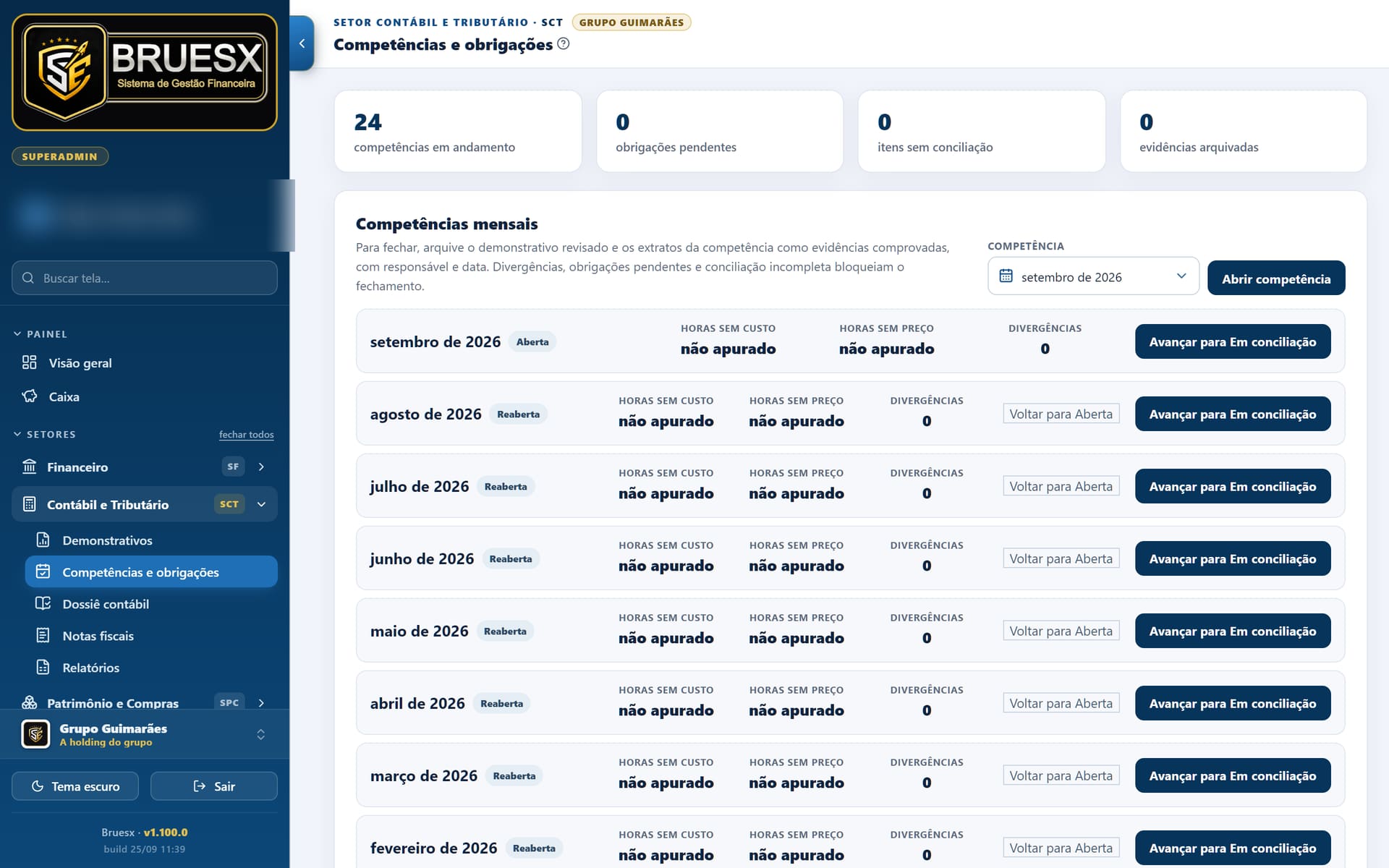Click the calculator icon for Contábil e Tributário
This screenshot has width=1389, height=868.
pos(29,504)
